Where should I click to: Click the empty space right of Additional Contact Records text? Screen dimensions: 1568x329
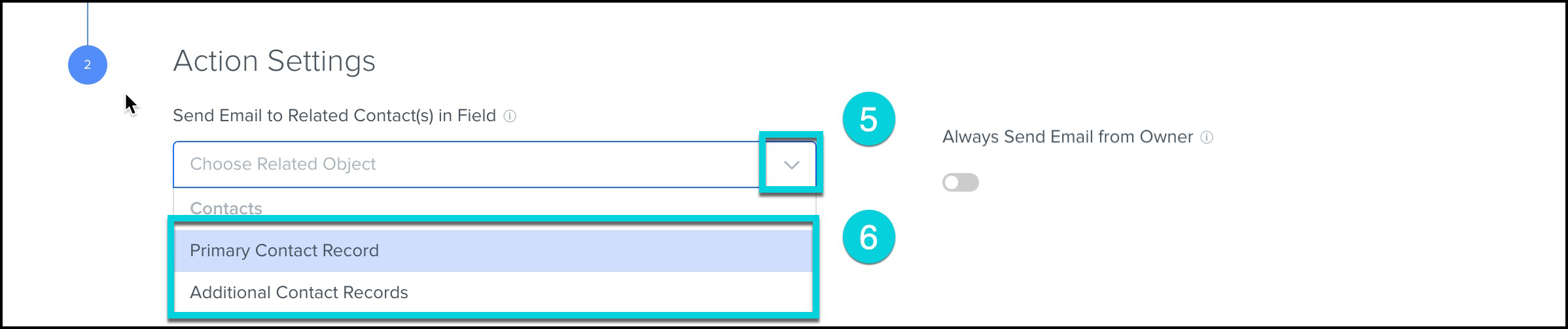tap(609, 292)
